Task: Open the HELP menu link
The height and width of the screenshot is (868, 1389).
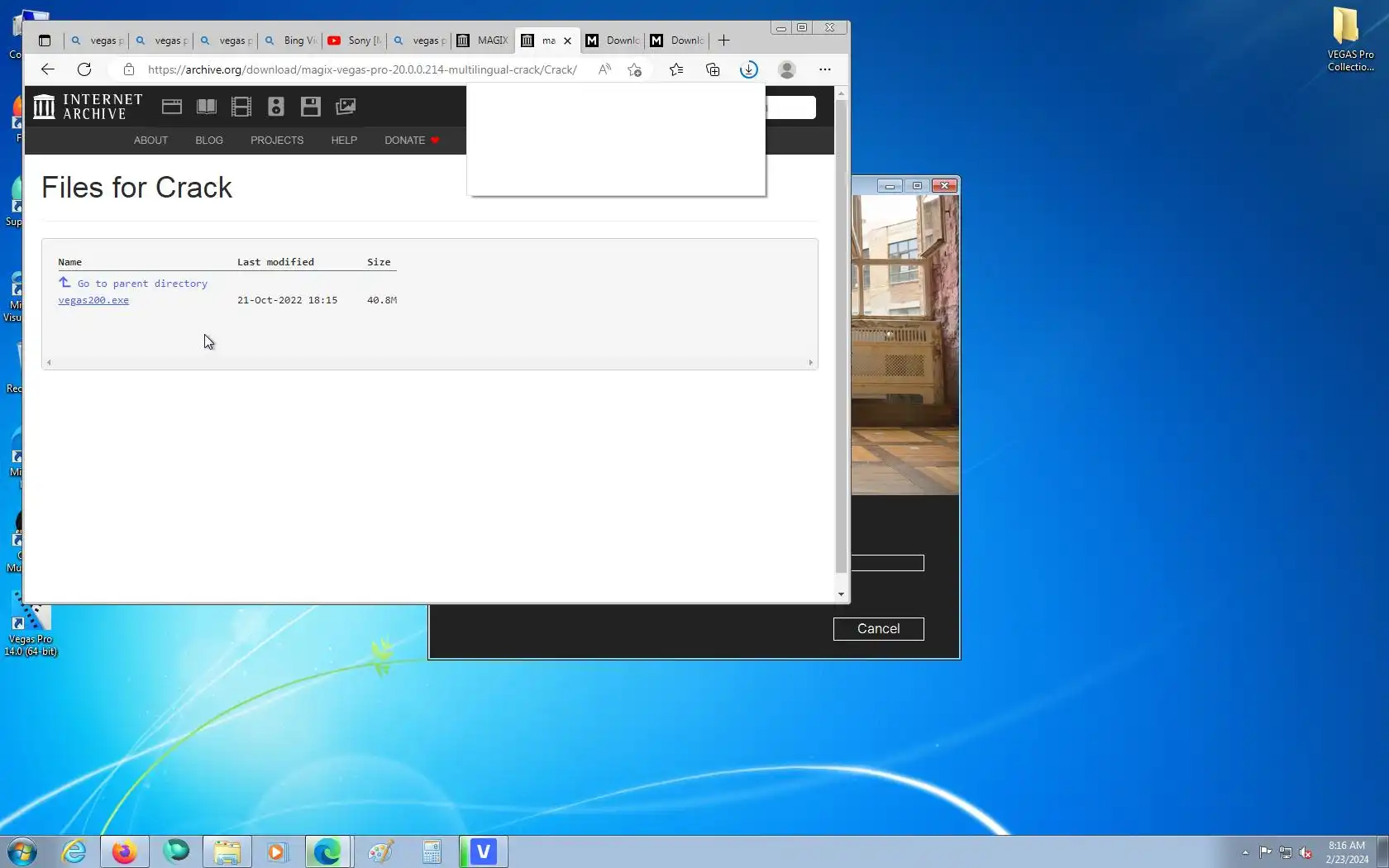Action: point(344,141)
